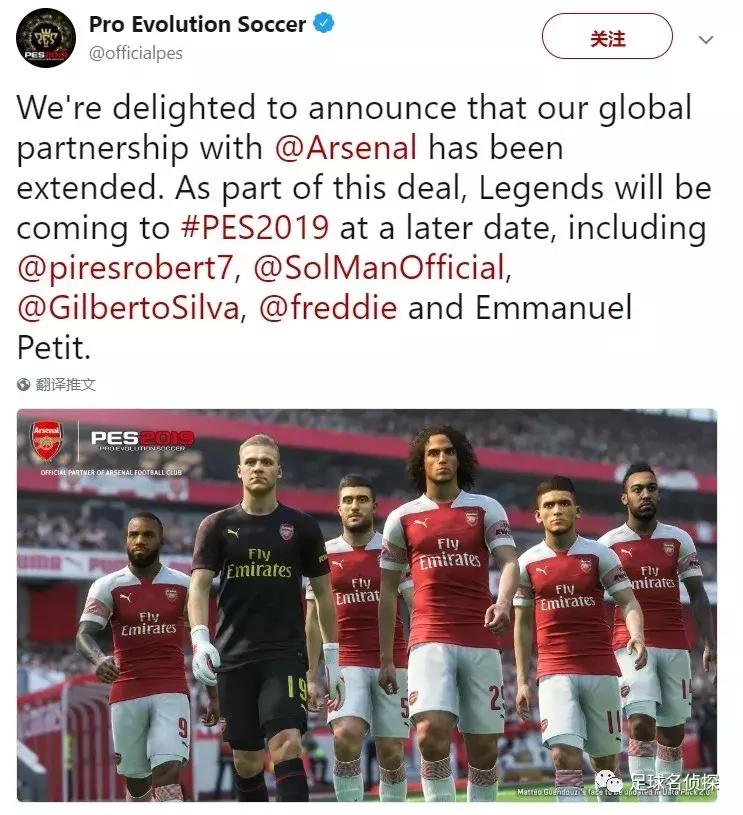Open the #PES2019 hashtag
The height and width of the screenshot is (815, 743).
255,228
